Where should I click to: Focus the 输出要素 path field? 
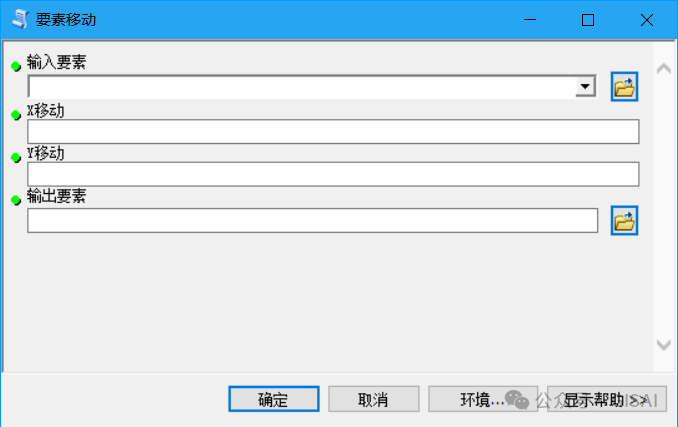tap(312, 221)
